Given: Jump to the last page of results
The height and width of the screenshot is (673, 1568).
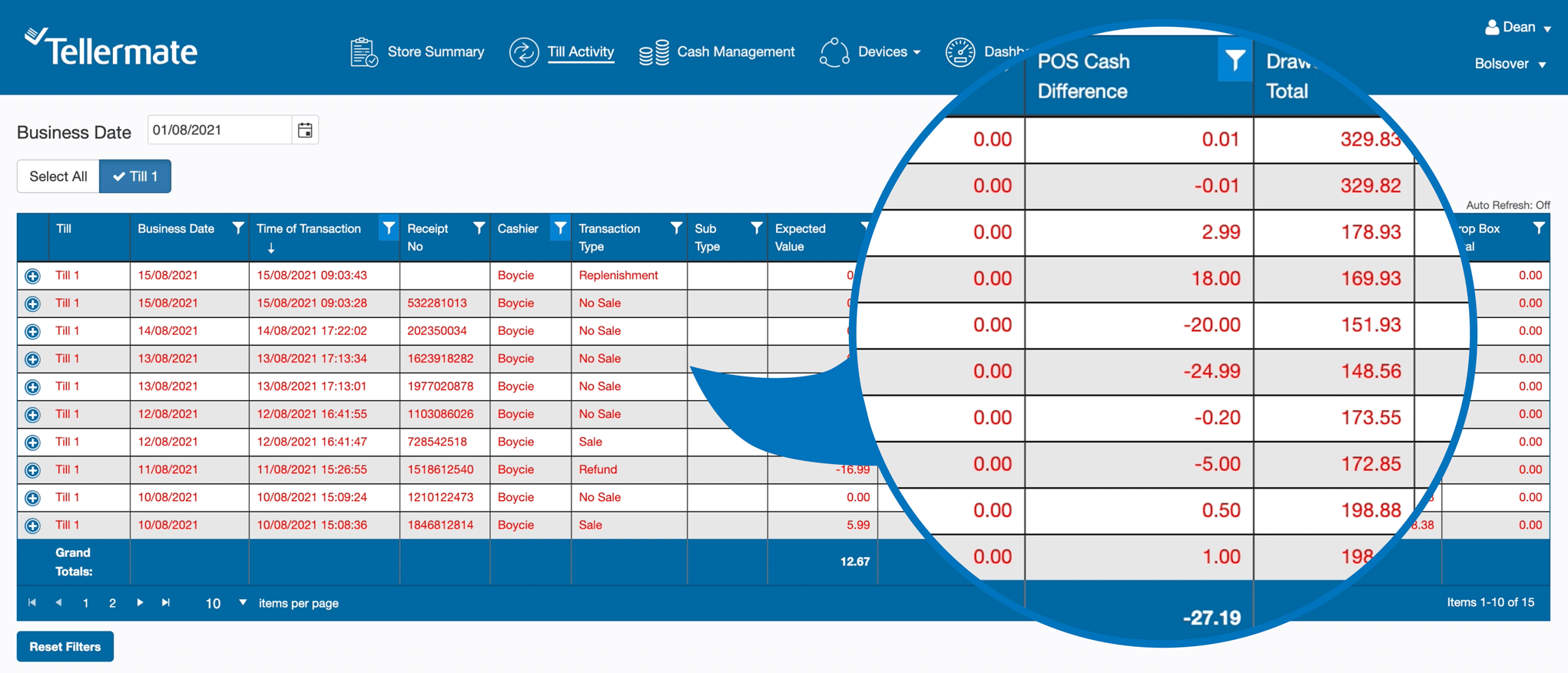Looking at the screenshot, I should 166,603.
